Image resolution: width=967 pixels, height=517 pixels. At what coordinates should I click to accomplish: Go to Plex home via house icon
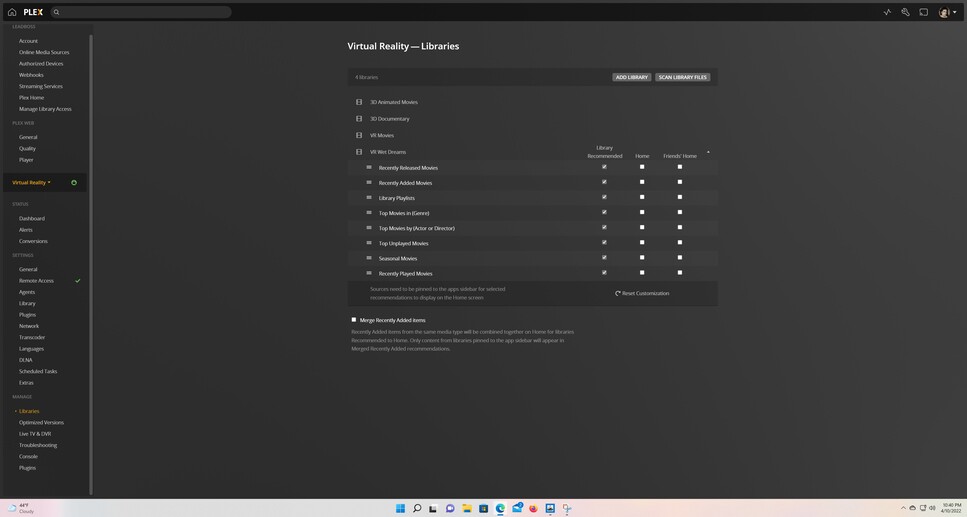12,12
